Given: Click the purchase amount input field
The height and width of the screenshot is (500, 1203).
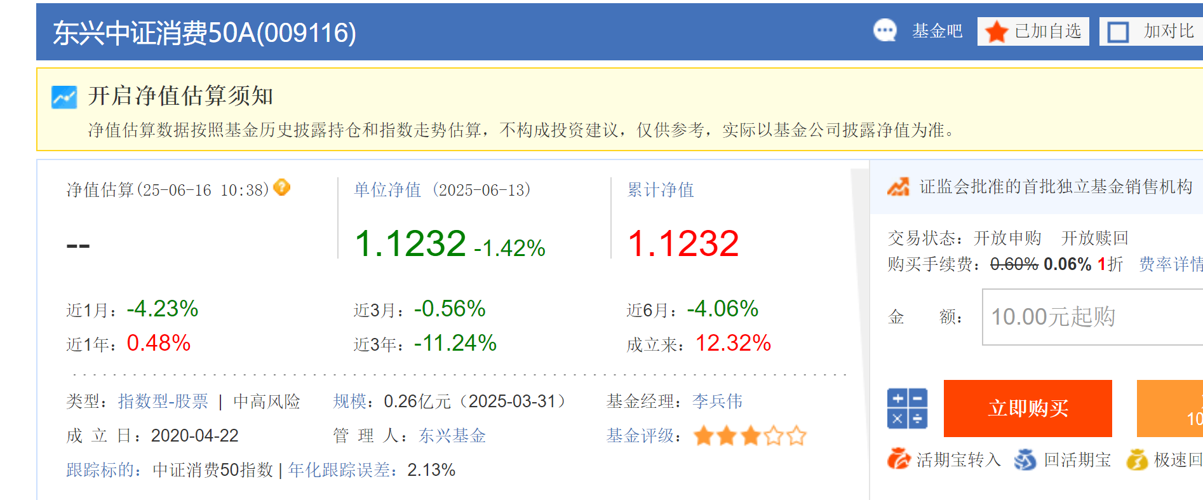Looking at the screenshot, I should click(1092, 317).
